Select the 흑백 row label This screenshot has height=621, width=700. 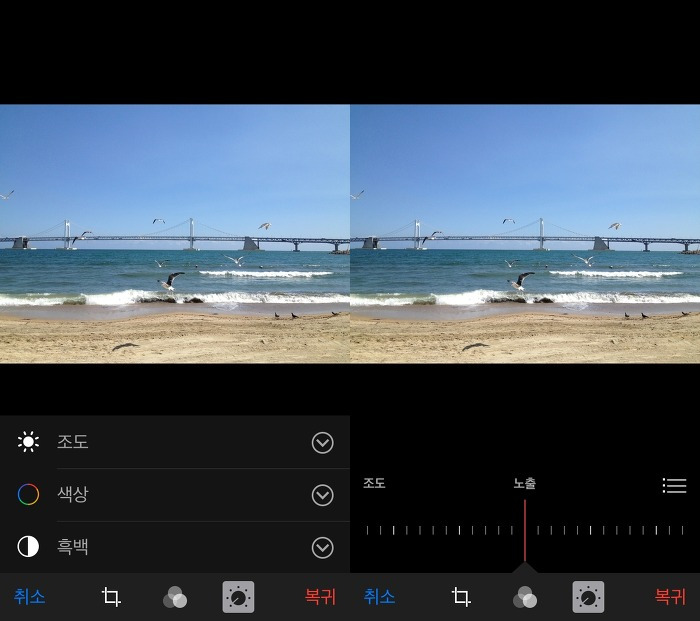tap(73, 546)
